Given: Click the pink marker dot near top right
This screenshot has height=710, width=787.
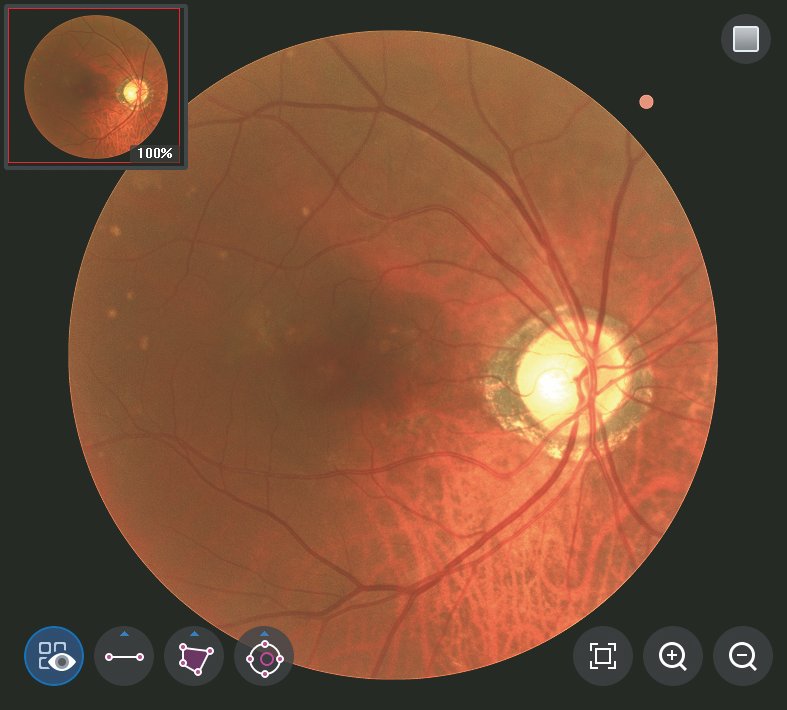Looking at the screenshot, I should (646, 102).
